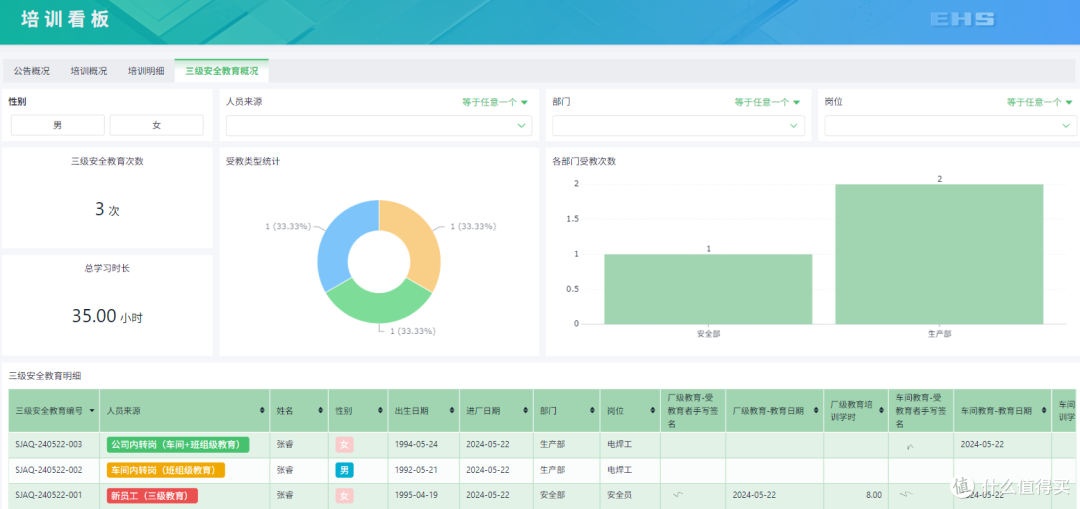Switch to 公告概况 tab
The image size is (1080, 509).
(32, 71)
